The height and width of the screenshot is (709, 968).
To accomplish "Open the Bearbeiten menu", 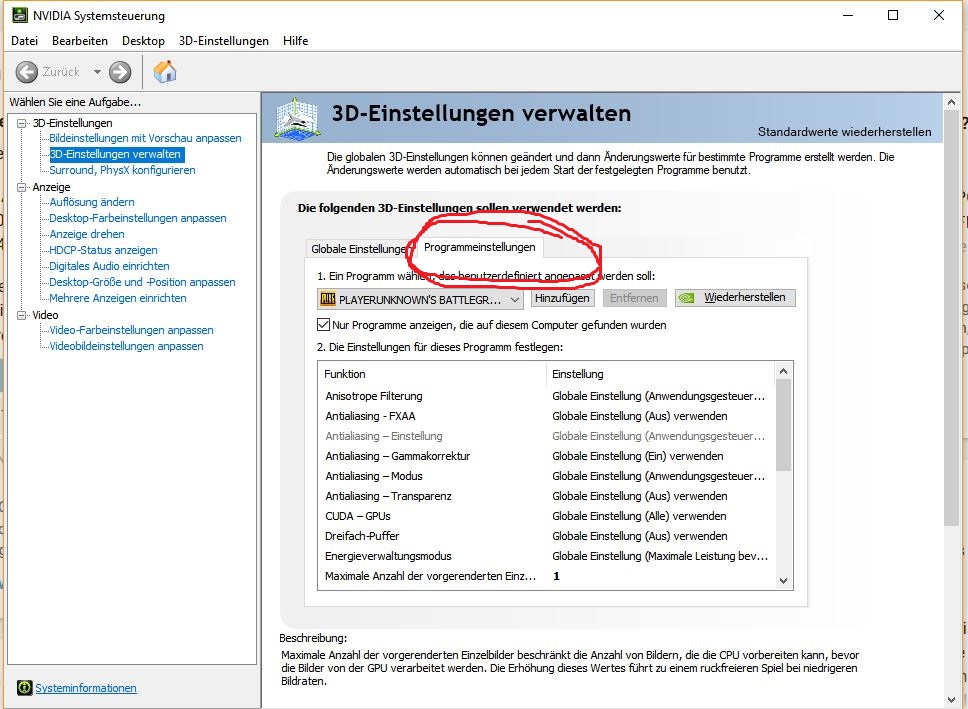I will [80, 41].
